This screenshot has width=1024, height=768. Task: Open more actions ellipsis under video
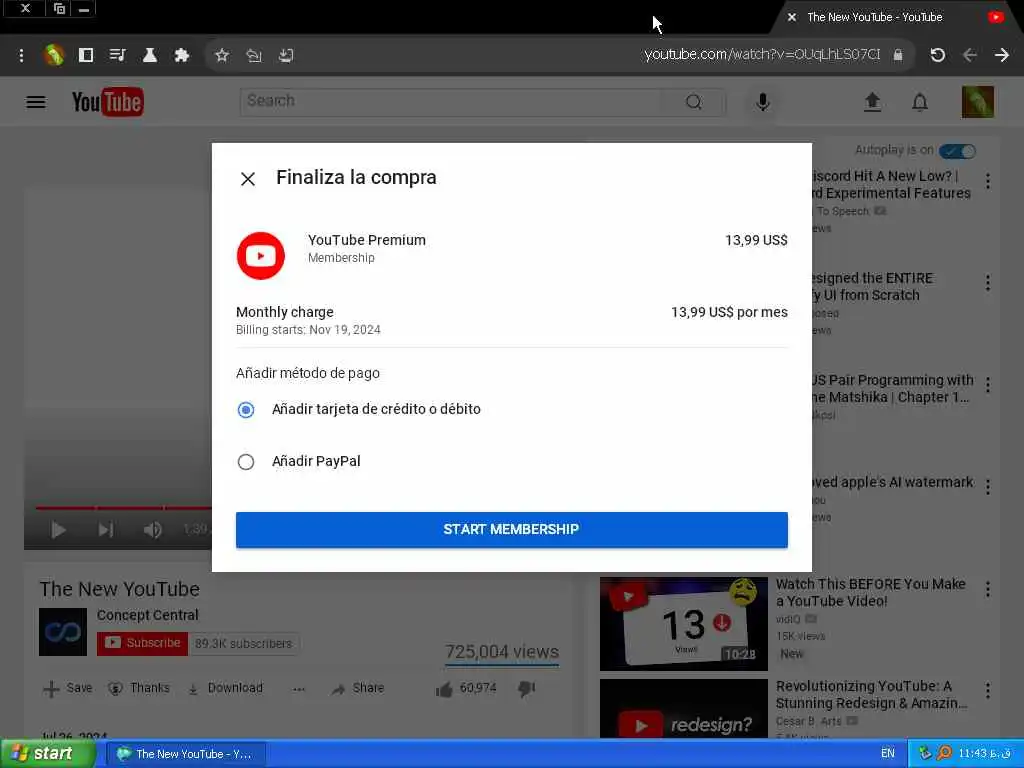[299, 689]
